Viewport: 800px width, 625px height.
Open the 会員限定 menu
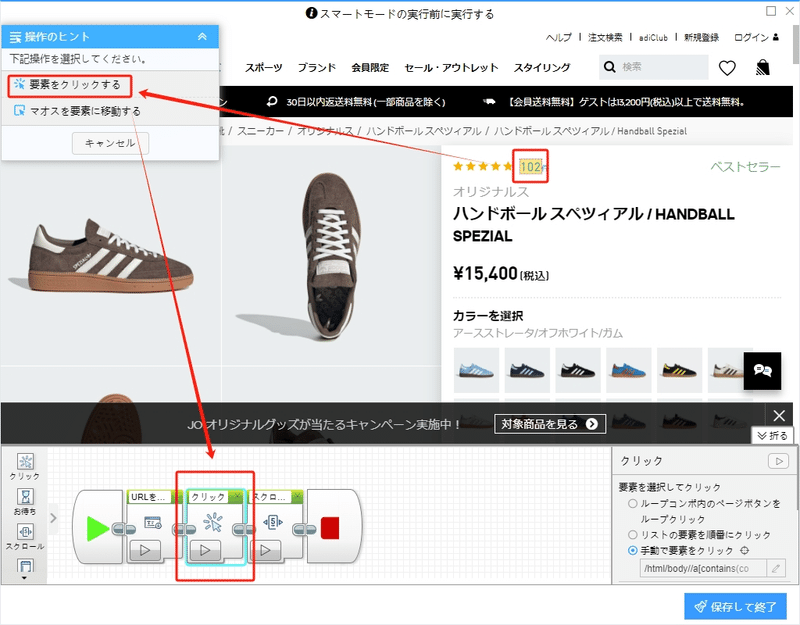370,67
